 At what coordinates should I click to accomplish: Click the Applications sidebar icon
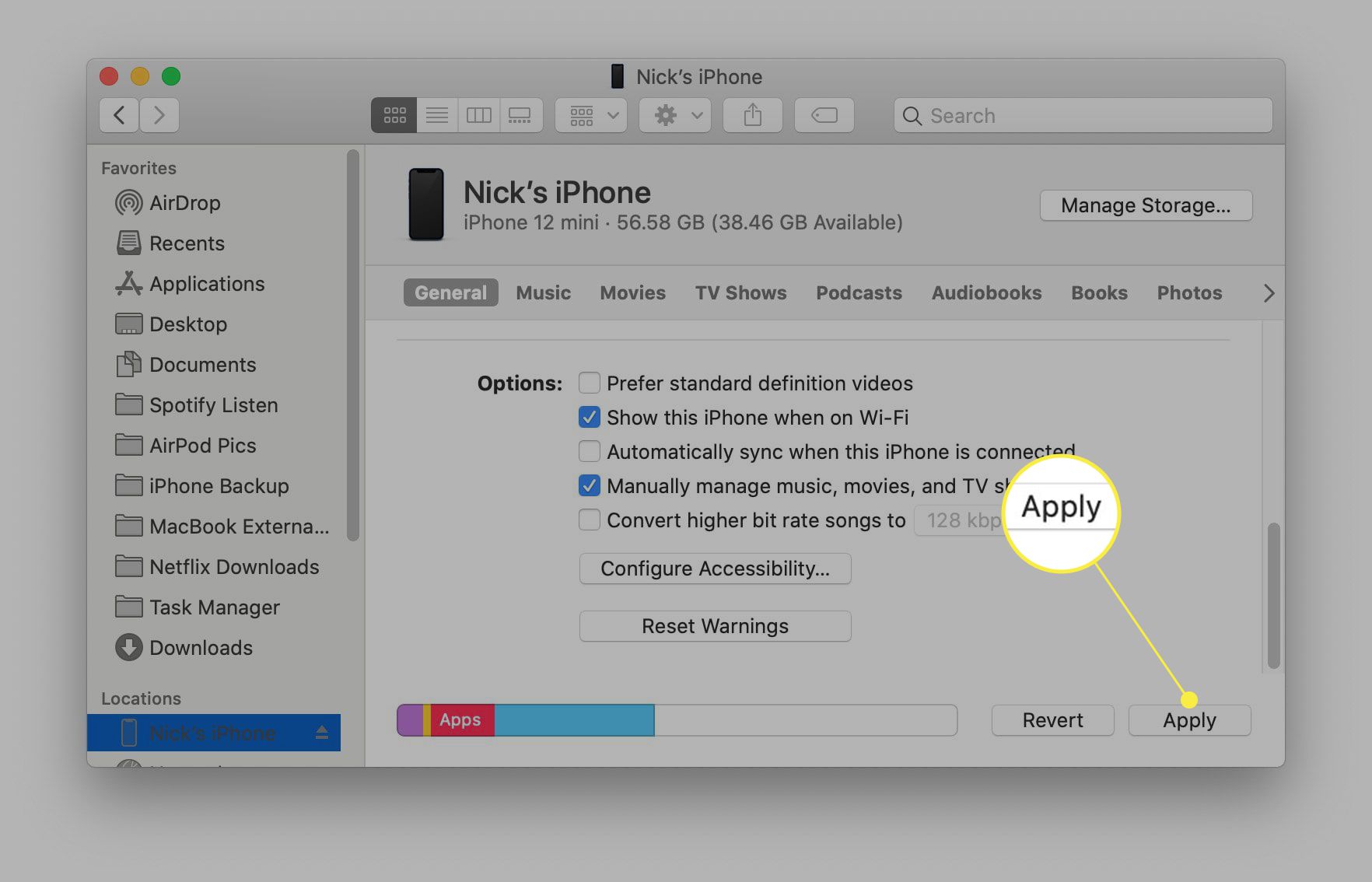point(129,284)
